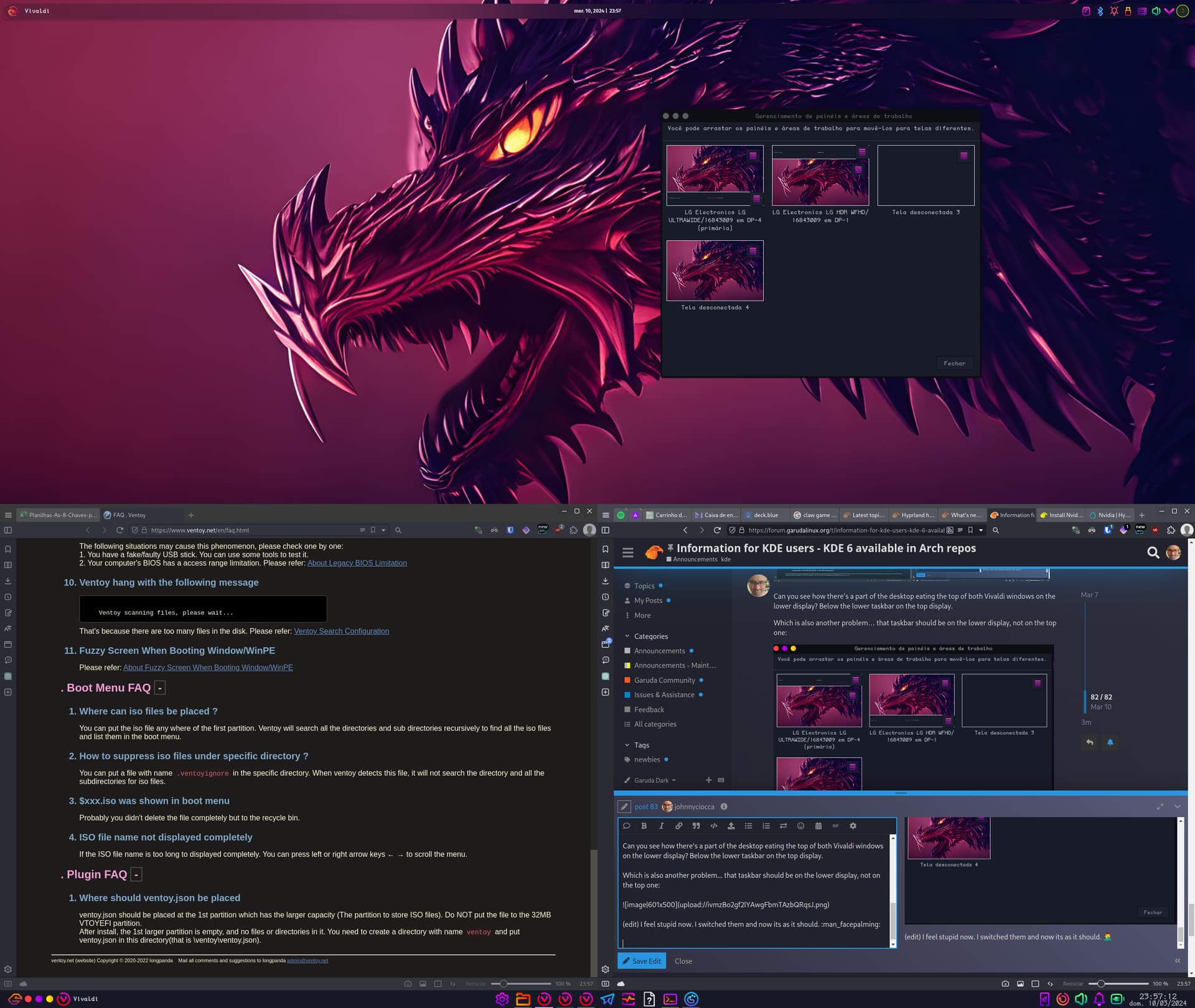Open the file manager from the dock

click(x=523, y=999)
